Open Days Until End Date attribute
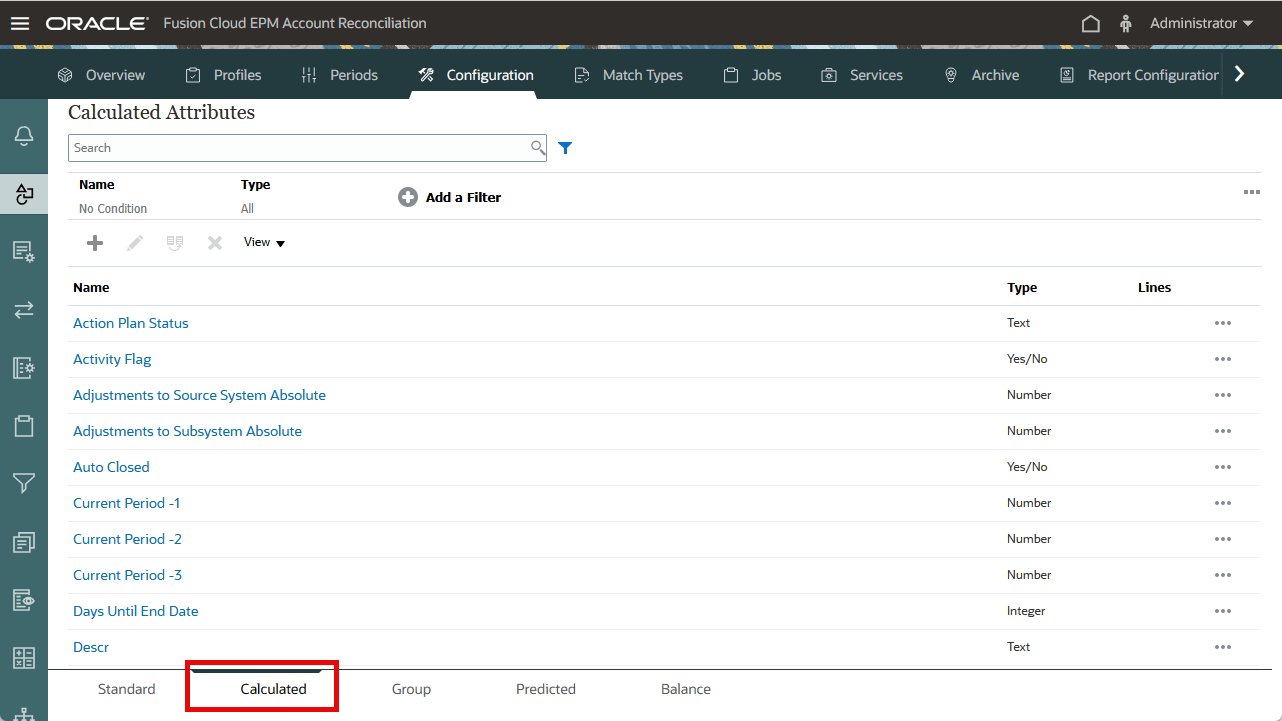Image resolution: width=1282 pixels, height=721 pixels. click(x=136, y=611)
